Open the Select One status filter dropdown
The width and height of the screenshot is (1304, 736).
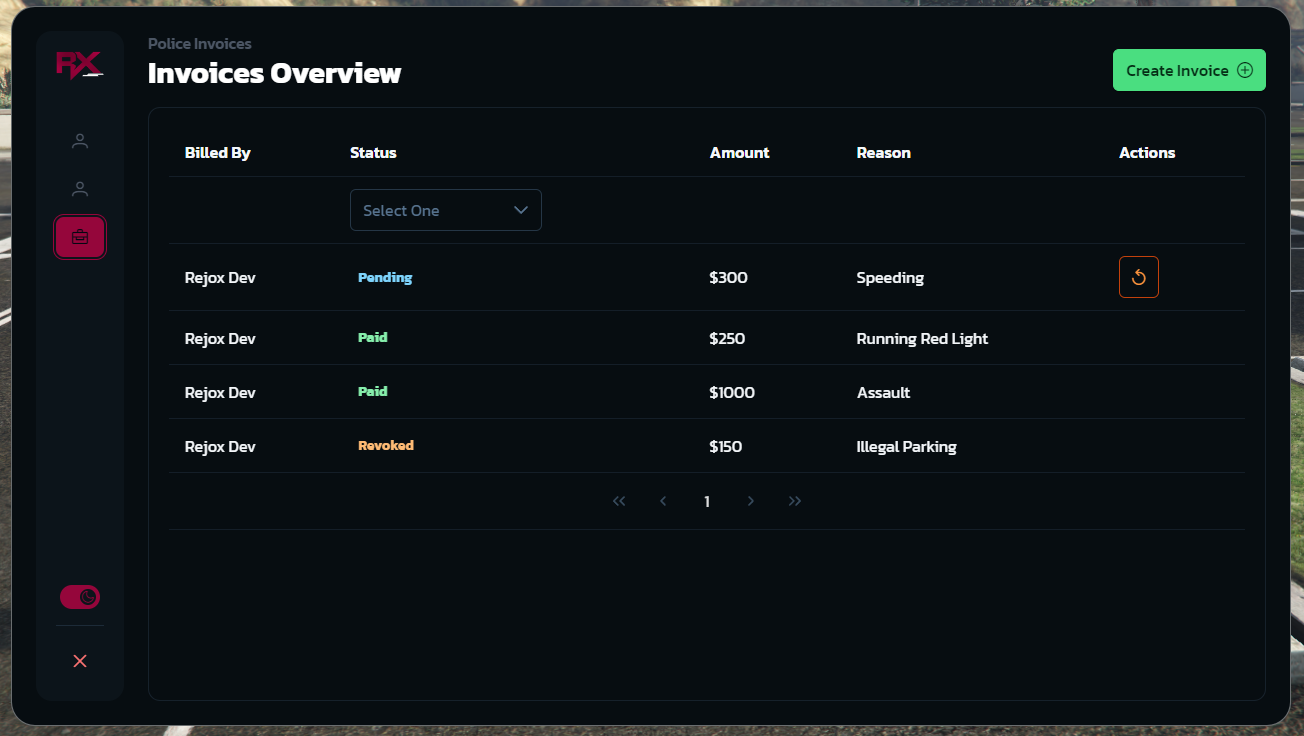coord(445,210)
